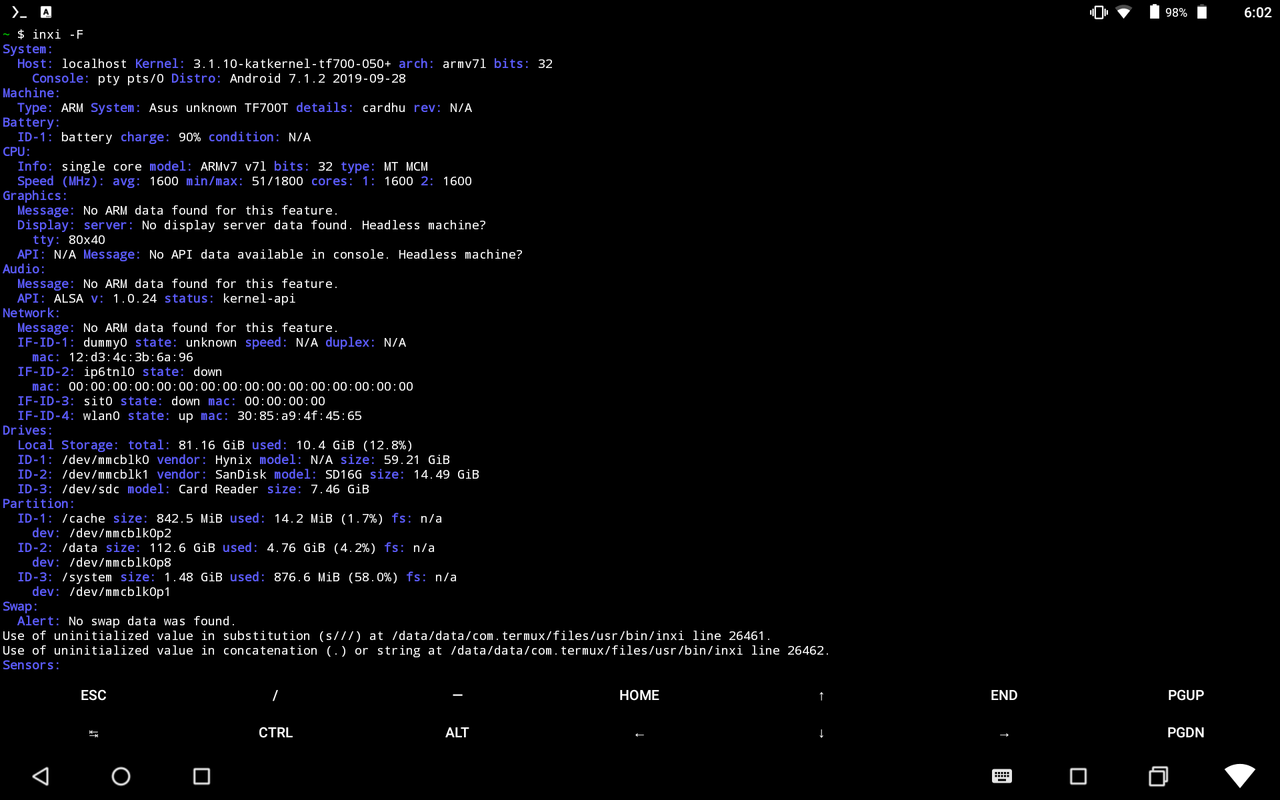
Task: Click the 'Battery:' heading
Action: coord(32,122)
